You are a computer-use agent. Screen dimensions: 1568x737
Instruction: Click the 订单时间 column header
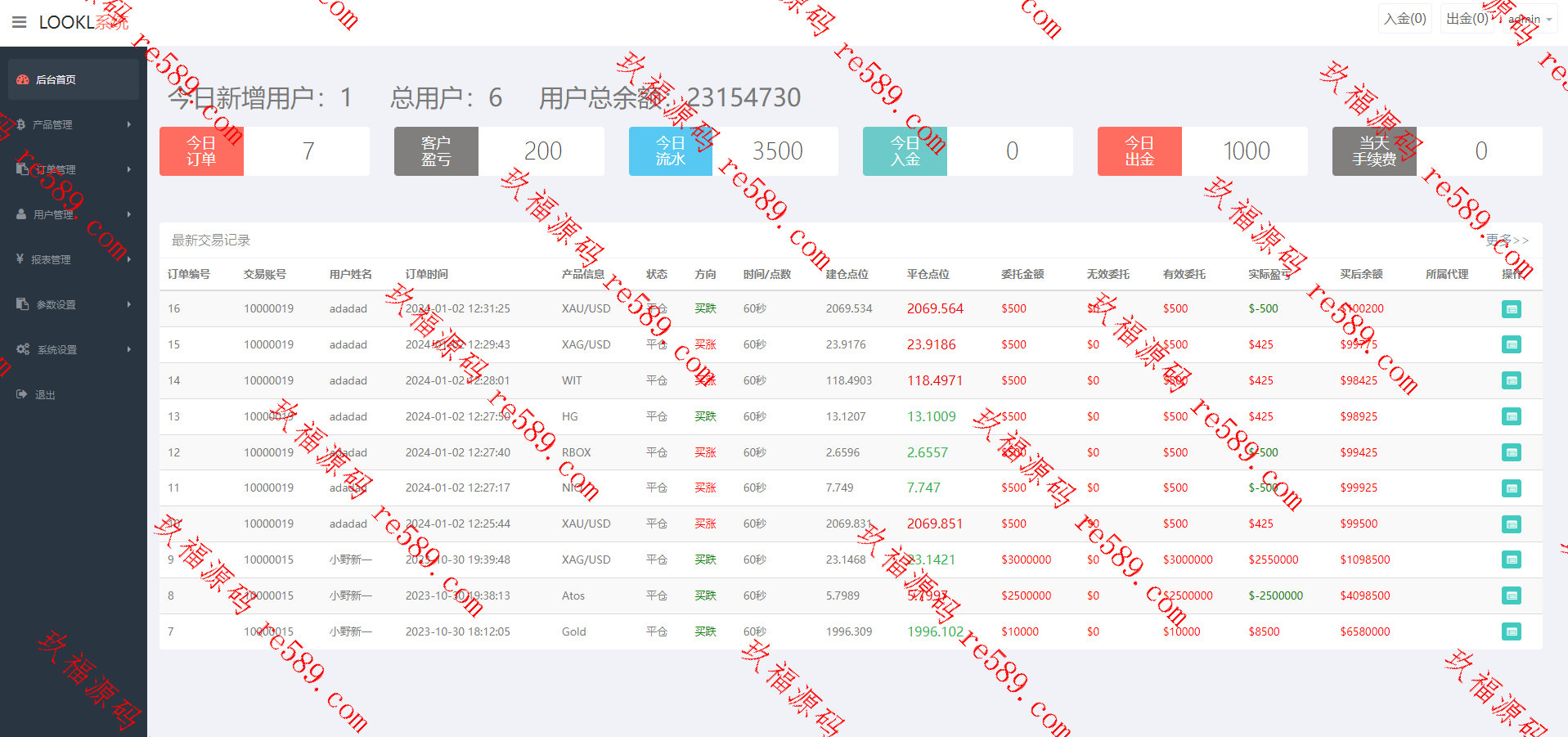click(427, 274)
